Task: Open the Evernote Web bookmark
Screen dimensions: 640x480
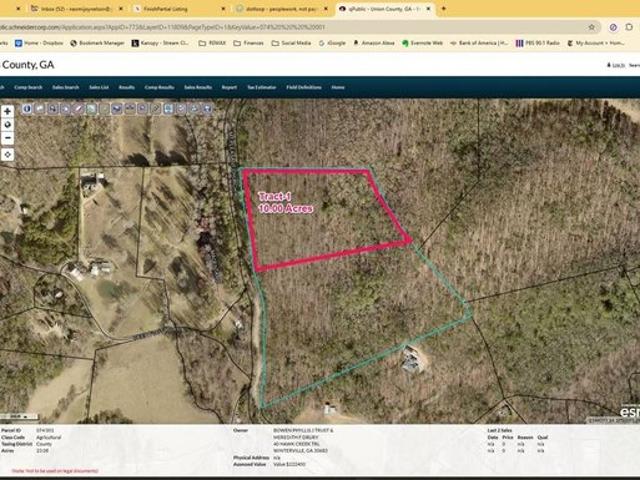Action: point(422,43)
